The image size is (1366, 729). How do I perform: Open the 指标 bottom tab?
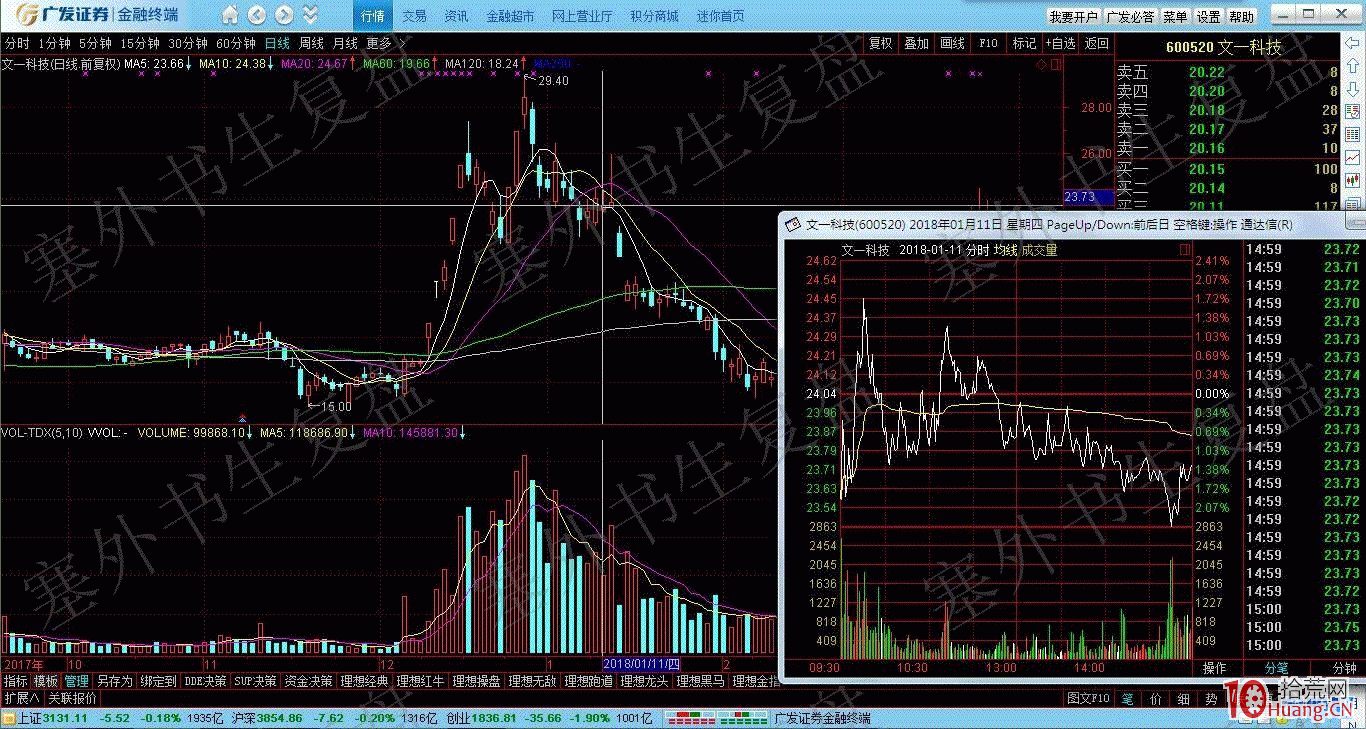tap(16, 681)
